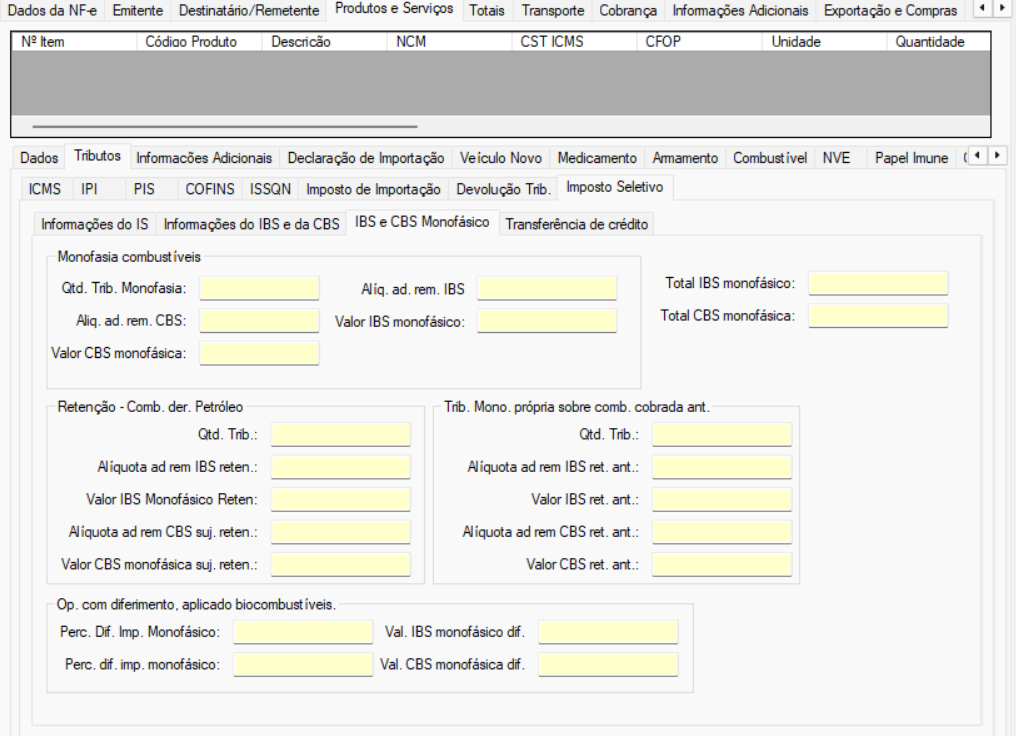Click the CST ICMS column header
Image resolution: width=1016 pixels, height=736 pixels.
click(x=575, y=41)
